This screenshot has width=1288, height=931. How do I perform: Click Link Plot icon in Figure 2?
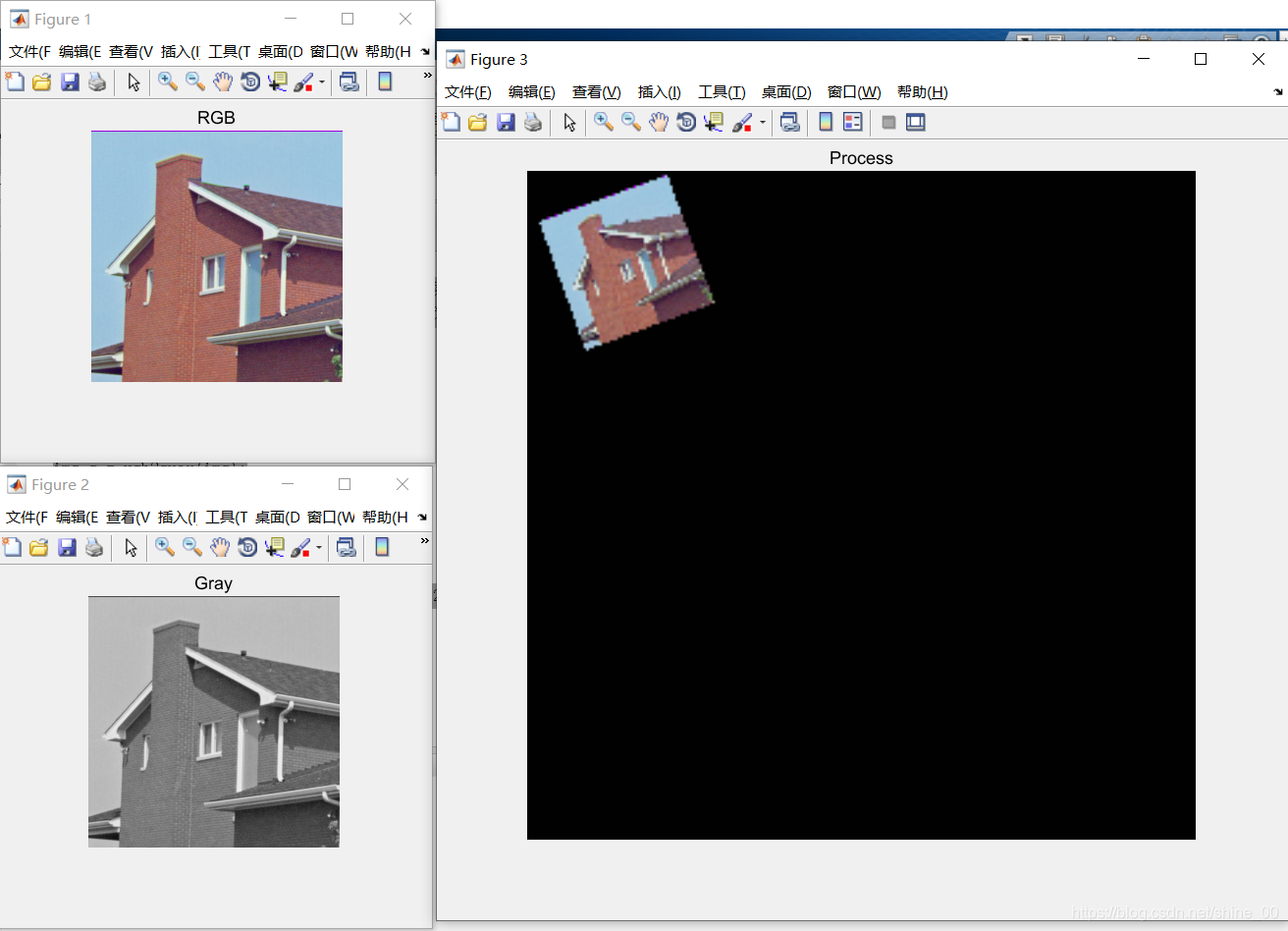[x=346, y=547]
